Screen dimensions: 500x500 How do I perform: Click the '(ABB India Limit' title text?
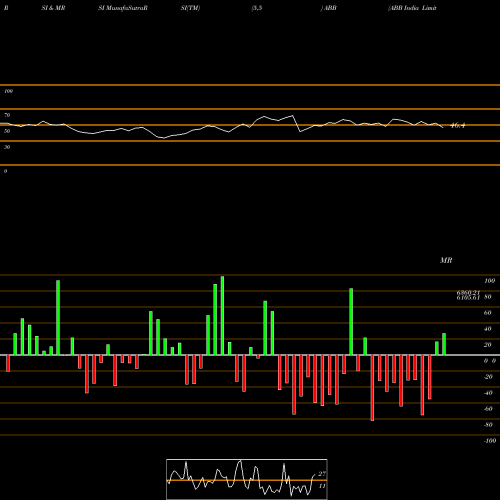pyautogui.click(x=412, y=8)
